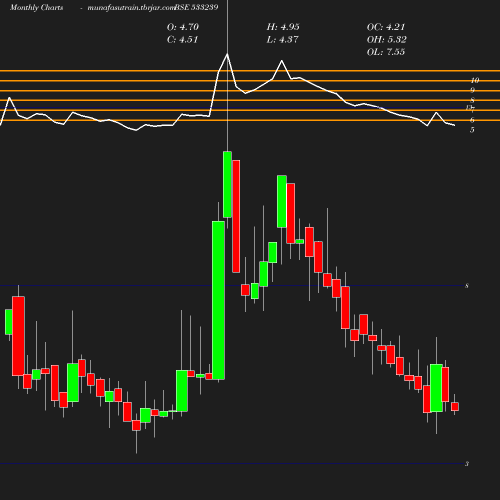Click the close value 'C: 4.51'
This screenshot has height=500, width=500.
click(182, 40)
